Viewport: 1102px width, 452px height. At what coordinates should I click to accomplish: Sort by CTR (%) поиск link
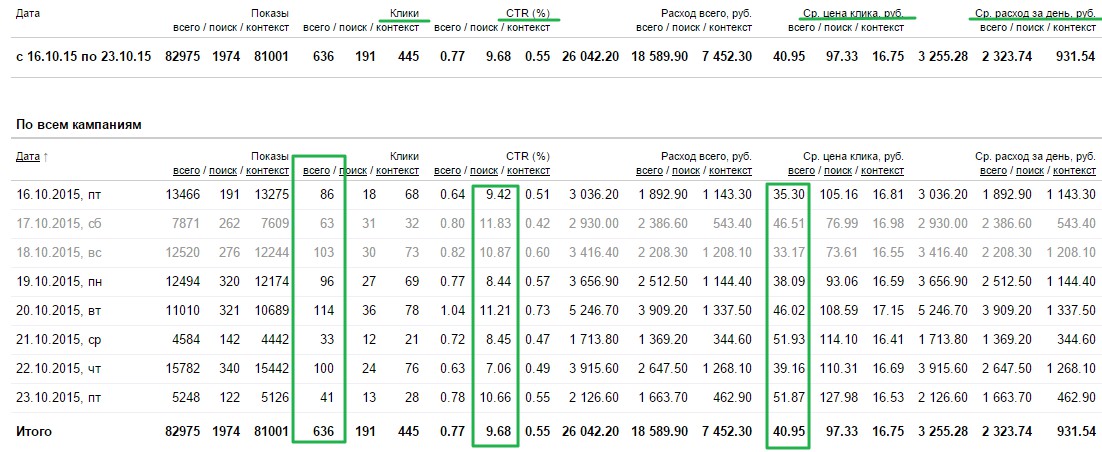click(484, 171)
